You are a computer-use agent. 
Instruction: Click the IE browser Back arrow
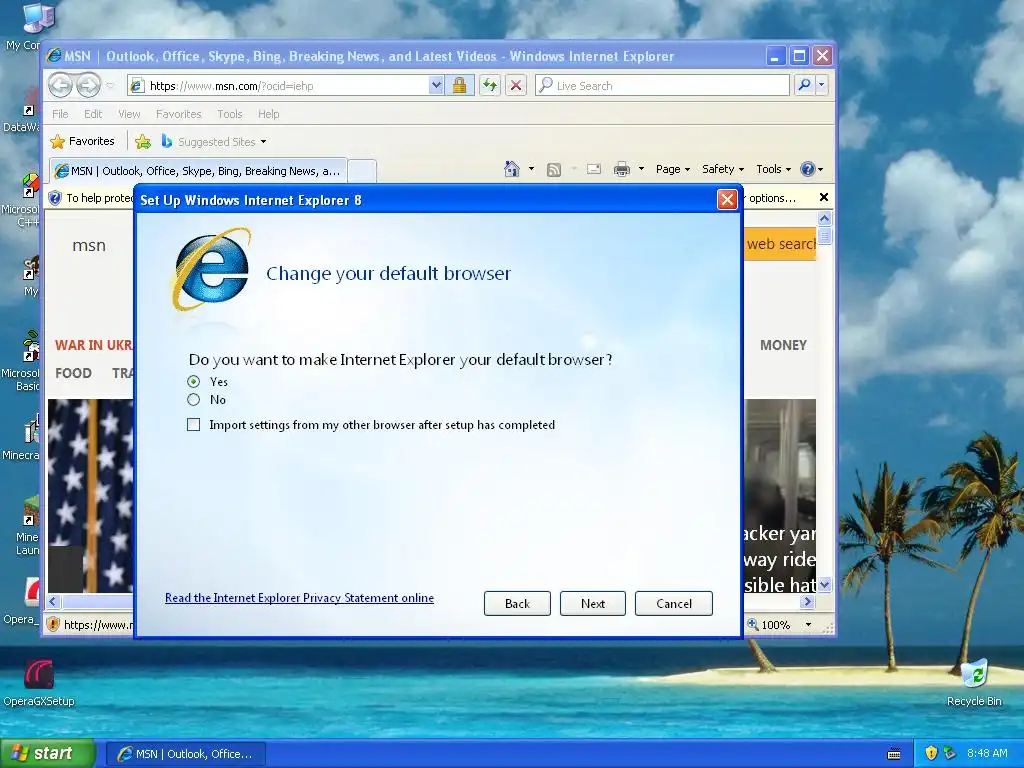60,85
